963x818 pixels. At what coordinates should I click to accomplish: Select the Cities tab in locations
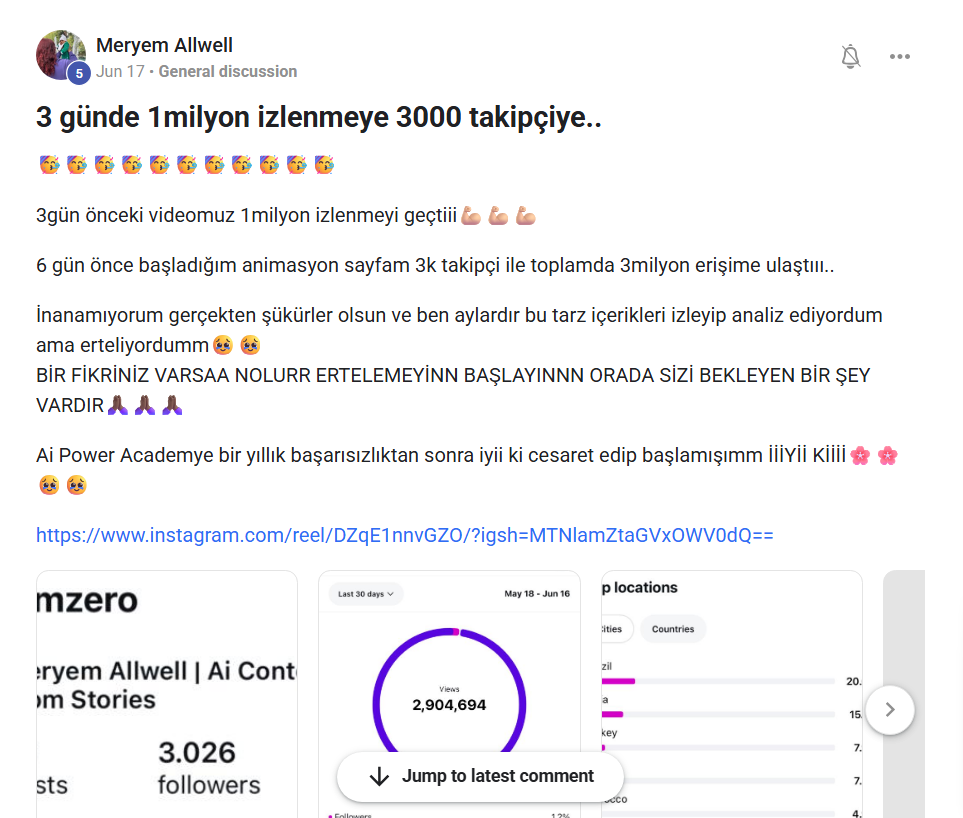click(615, 629)
